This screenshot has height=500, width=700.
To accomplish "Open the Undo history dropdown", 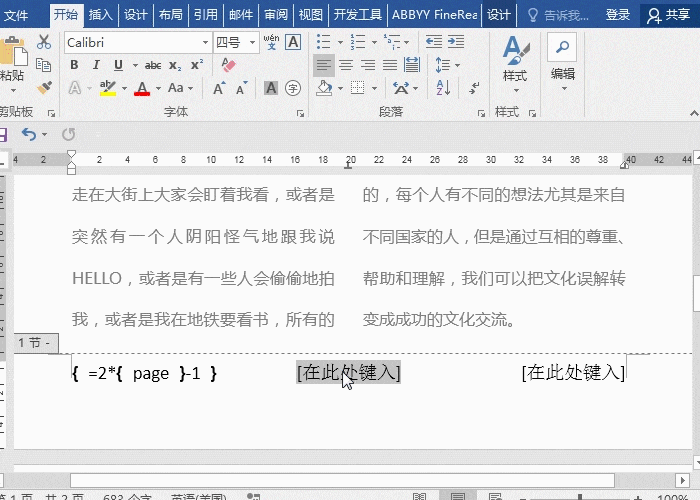I will [x=44, y=134].
